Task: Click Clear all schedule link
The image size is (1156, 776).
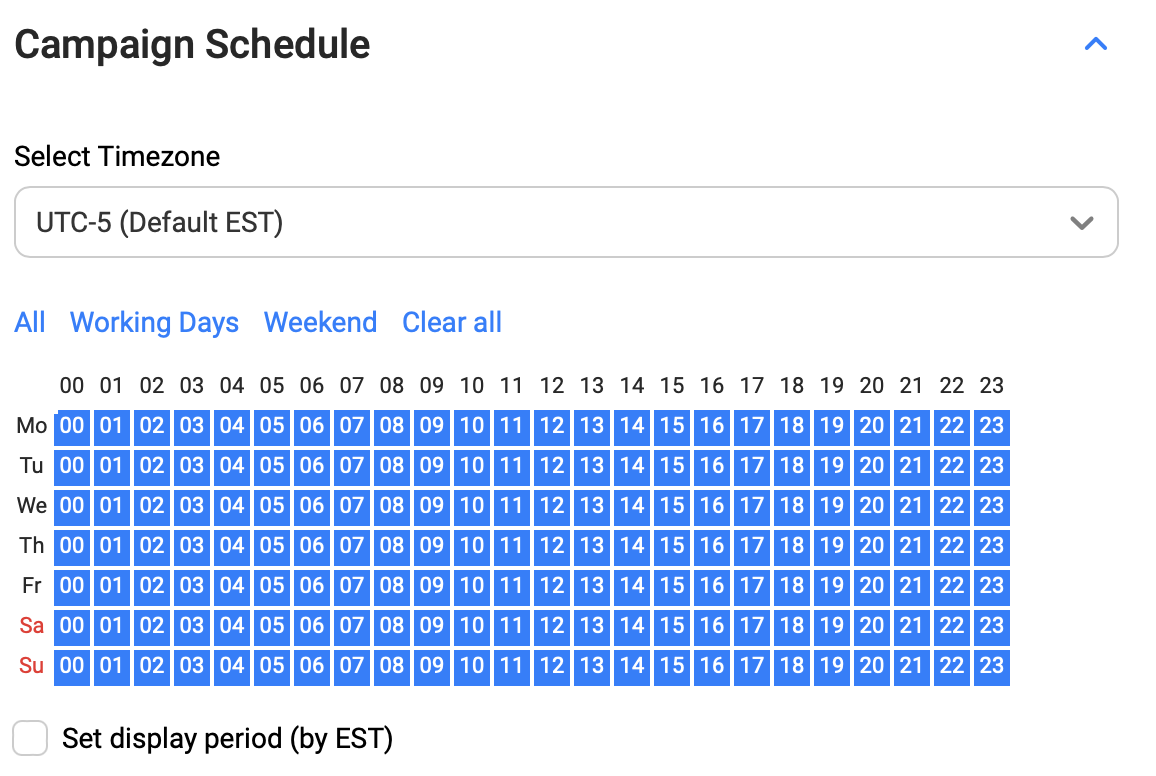Action: 452,322
